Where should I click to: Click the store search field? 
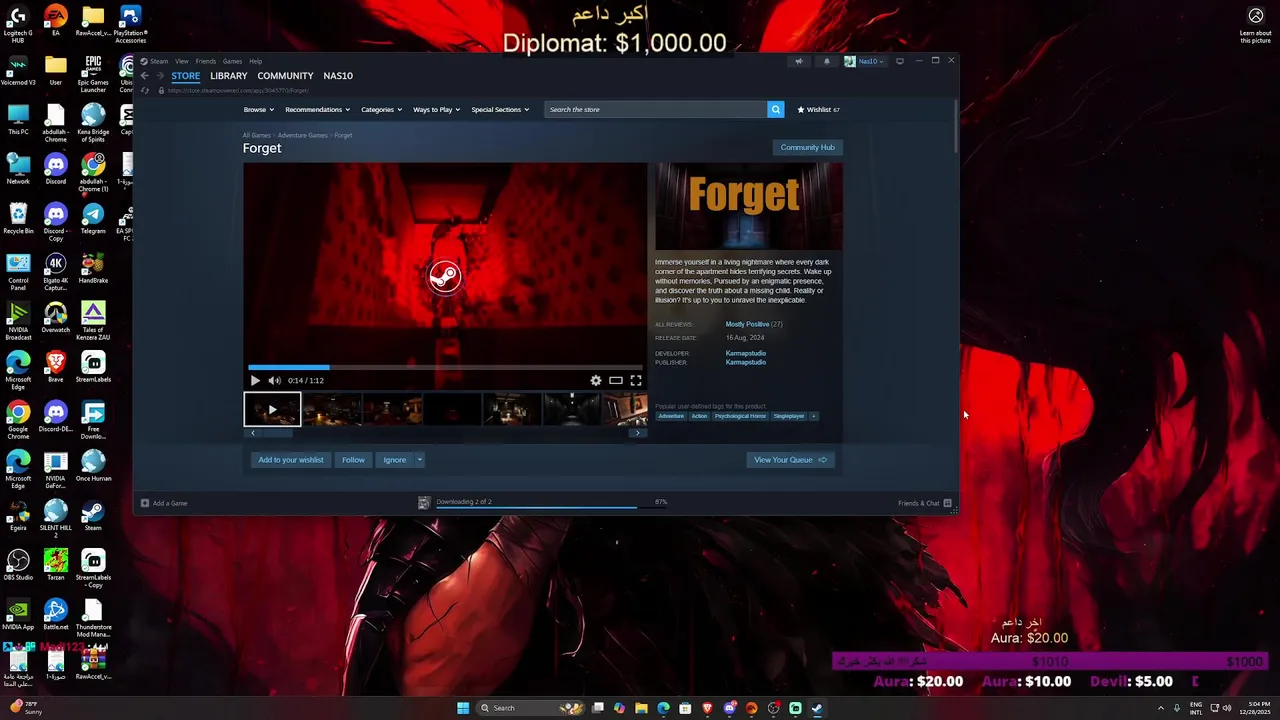pyautogui.click(x=656, y=109)
